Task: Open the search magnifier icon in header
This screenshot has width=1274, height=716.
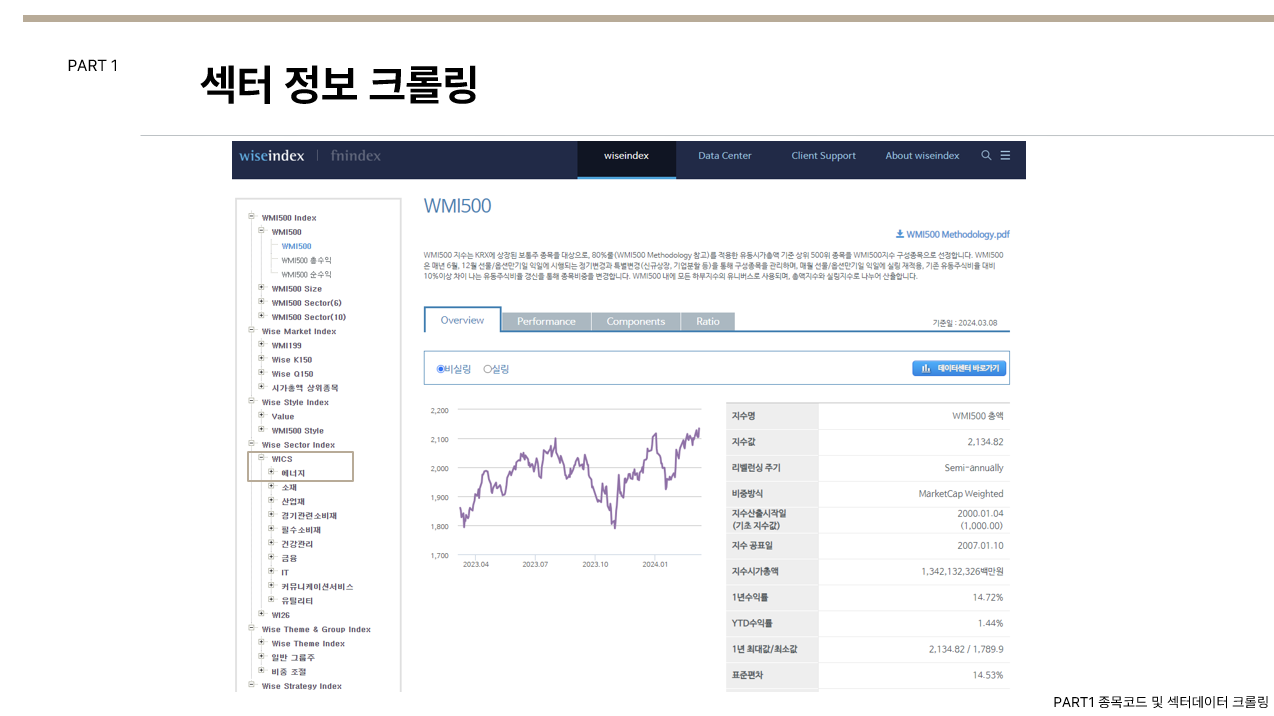Action: [x=986, y=155]
